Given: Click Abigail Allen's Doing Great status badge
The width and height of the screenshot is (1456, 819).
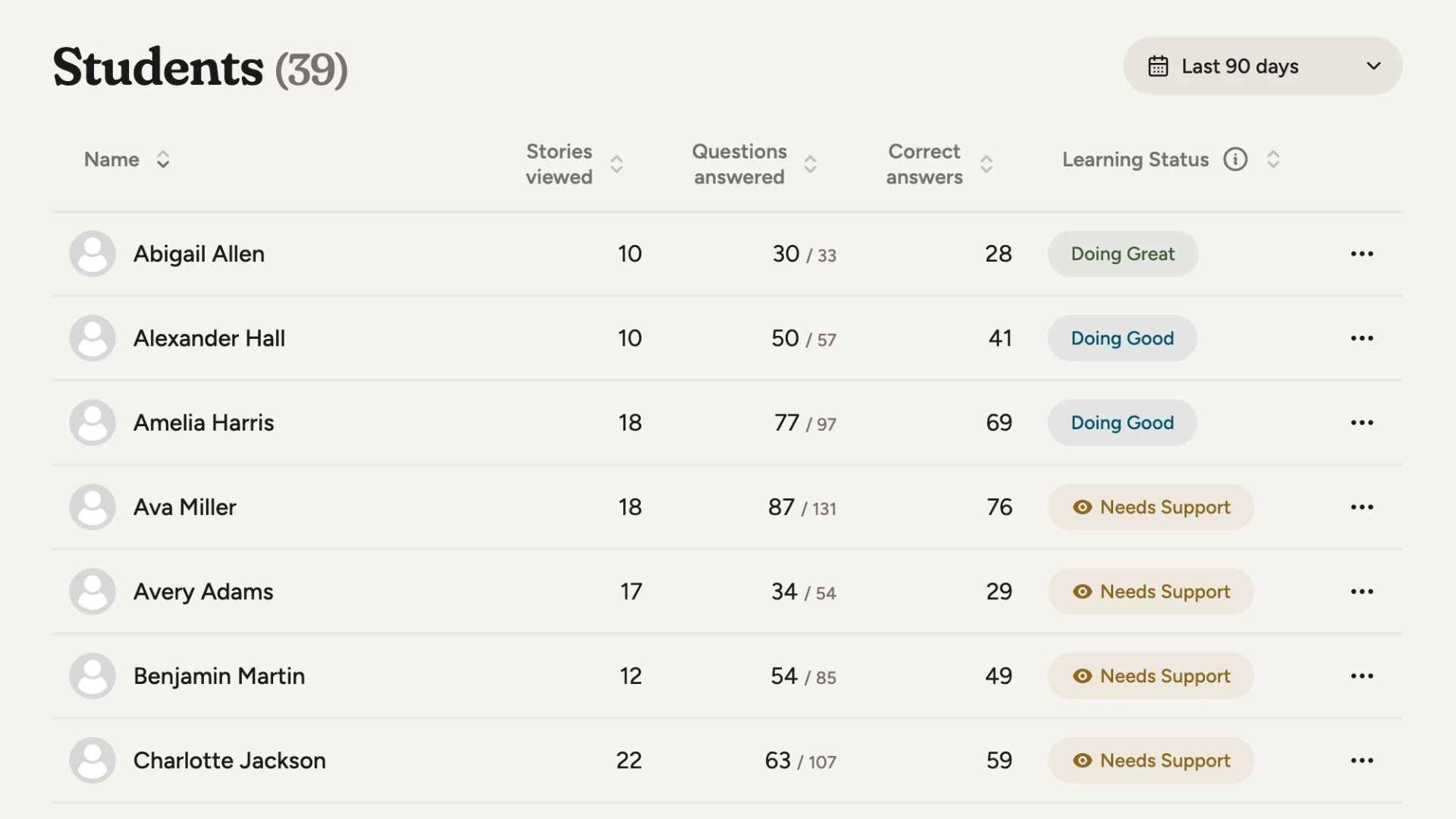Looking at the screenshot, I should point(1122,254).
